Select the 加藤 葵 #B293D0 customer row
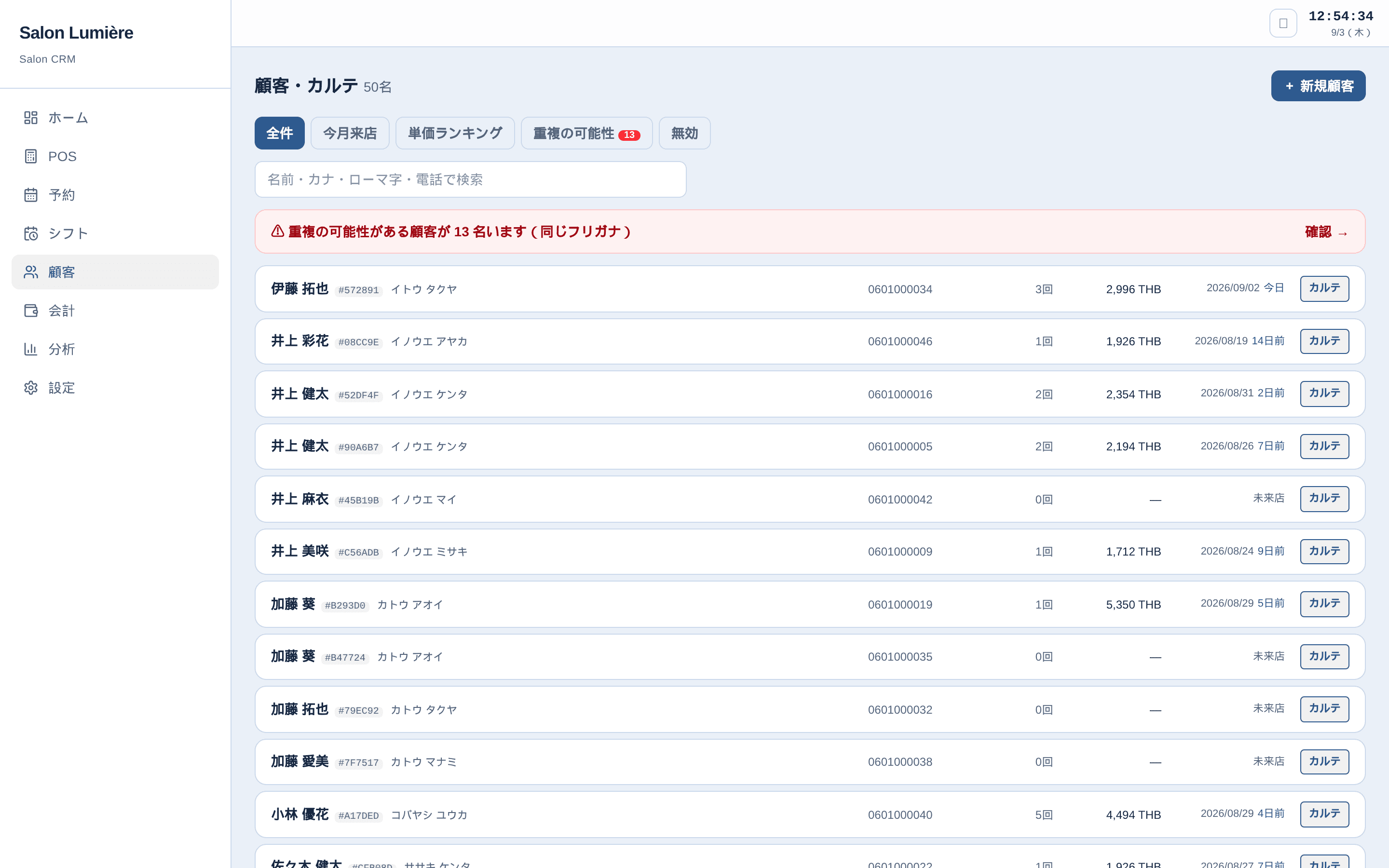This screenshot has height=868, width=1389. 810,604
